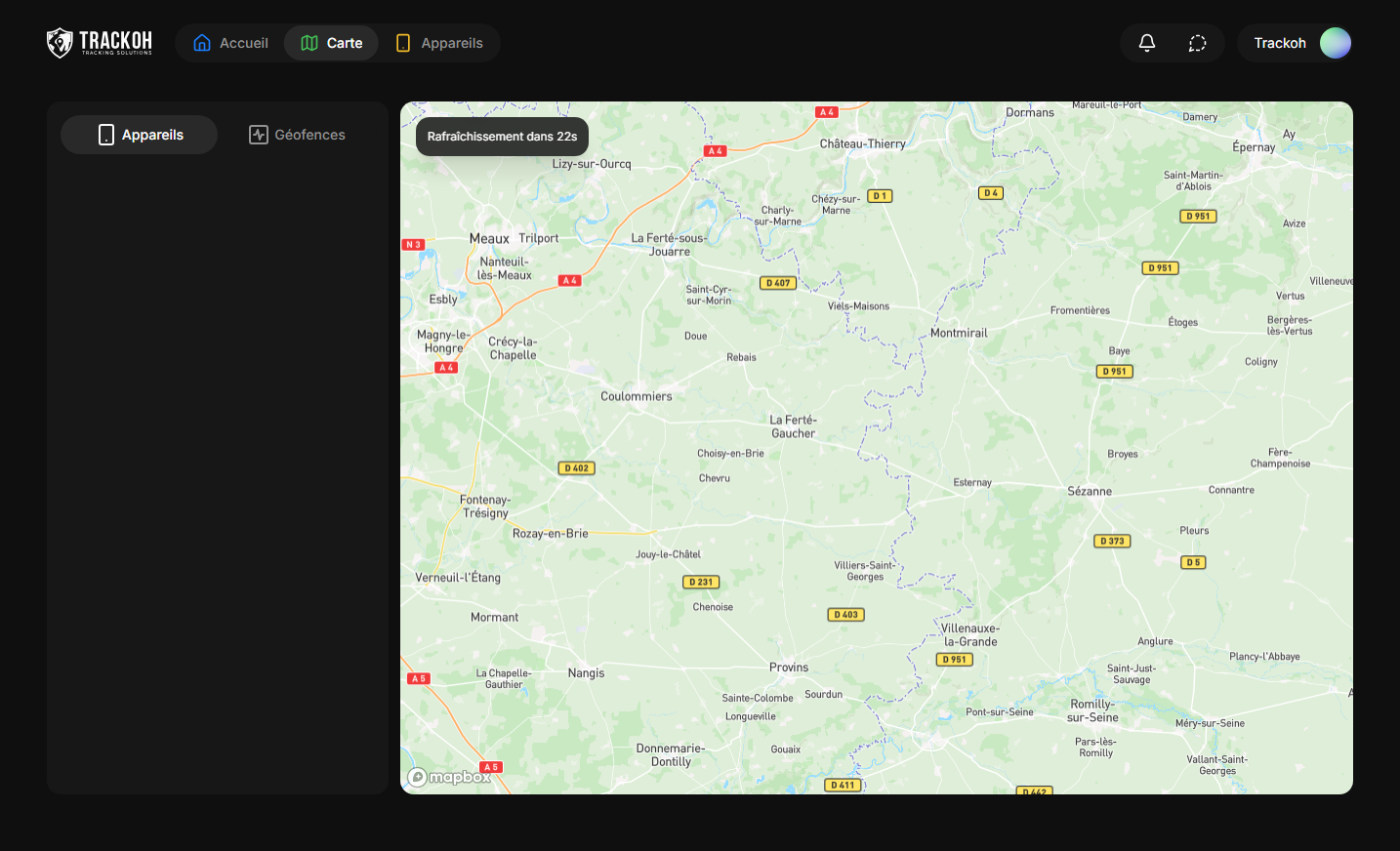1400x851 pixels.
Task: Click the Montmirail map label
Action: tap(958, 333)
